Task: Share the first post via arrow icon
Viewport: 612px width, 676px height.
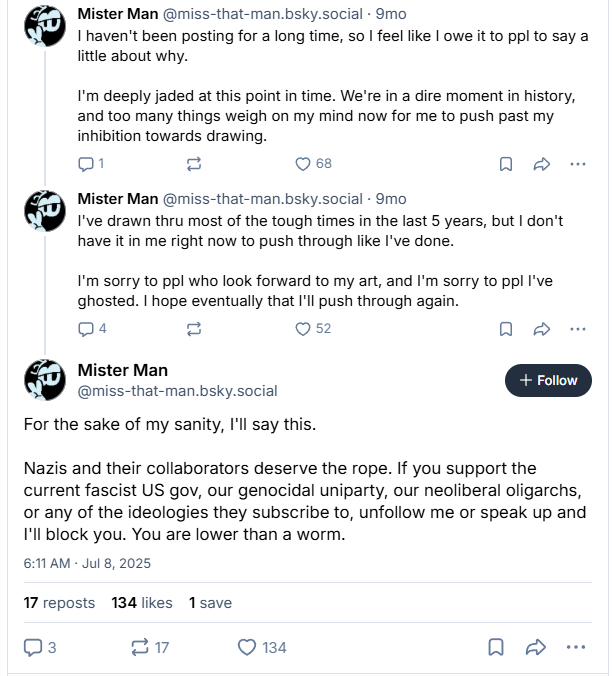Action: pos(541,163)
